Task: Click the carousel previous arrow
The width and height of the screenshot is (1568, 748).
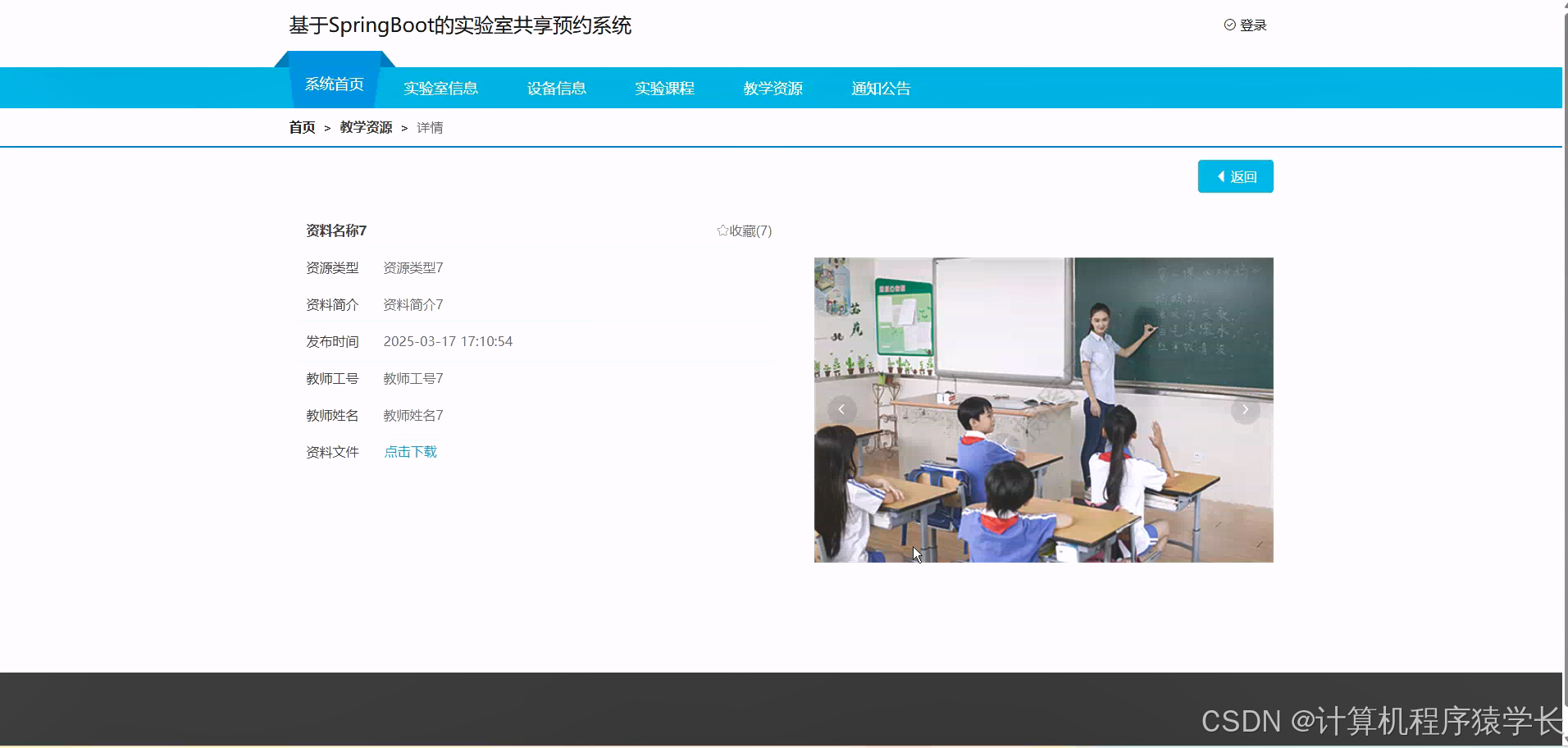Action: [841, 409]
